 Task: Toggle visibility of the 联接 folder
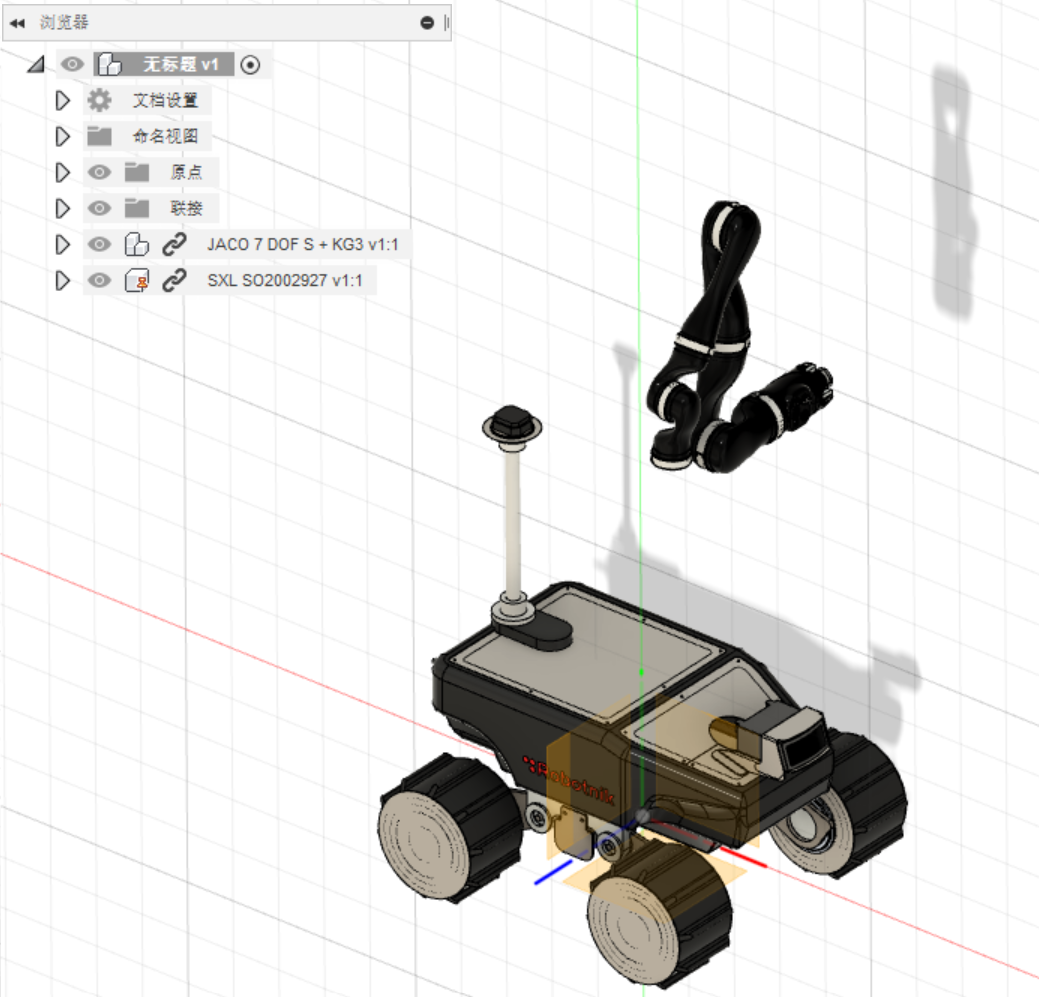pyautogui.click(x=100, y=208)
